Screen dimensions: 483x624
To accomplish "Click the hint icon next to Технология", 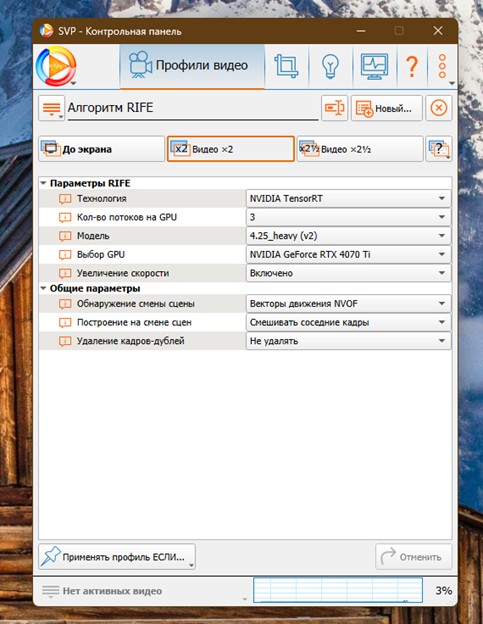I will tap(65, 199).
